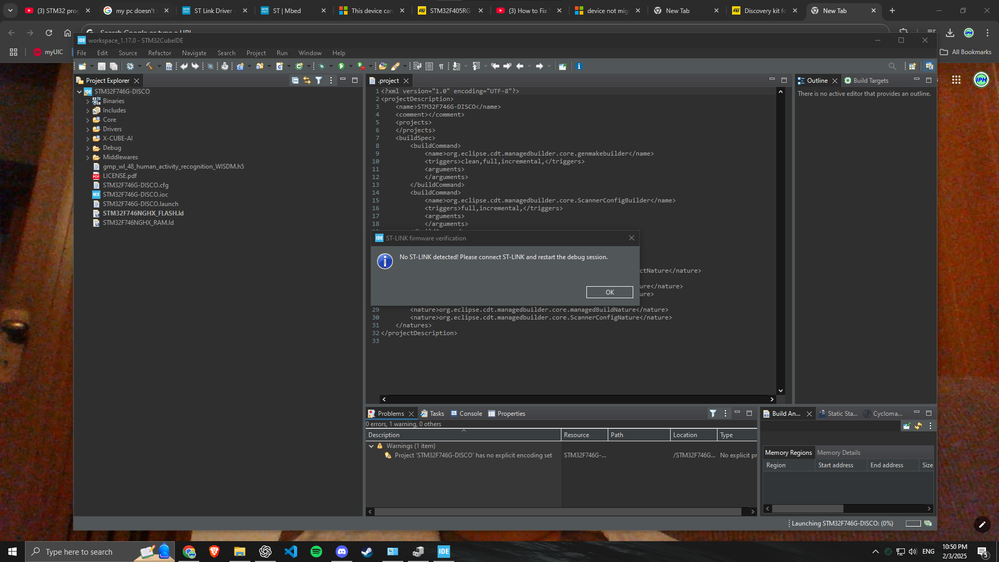Viewport: 999px width, 562px height.
Task: Click the Information Center 'i' icon
Action: pos(579,66)
